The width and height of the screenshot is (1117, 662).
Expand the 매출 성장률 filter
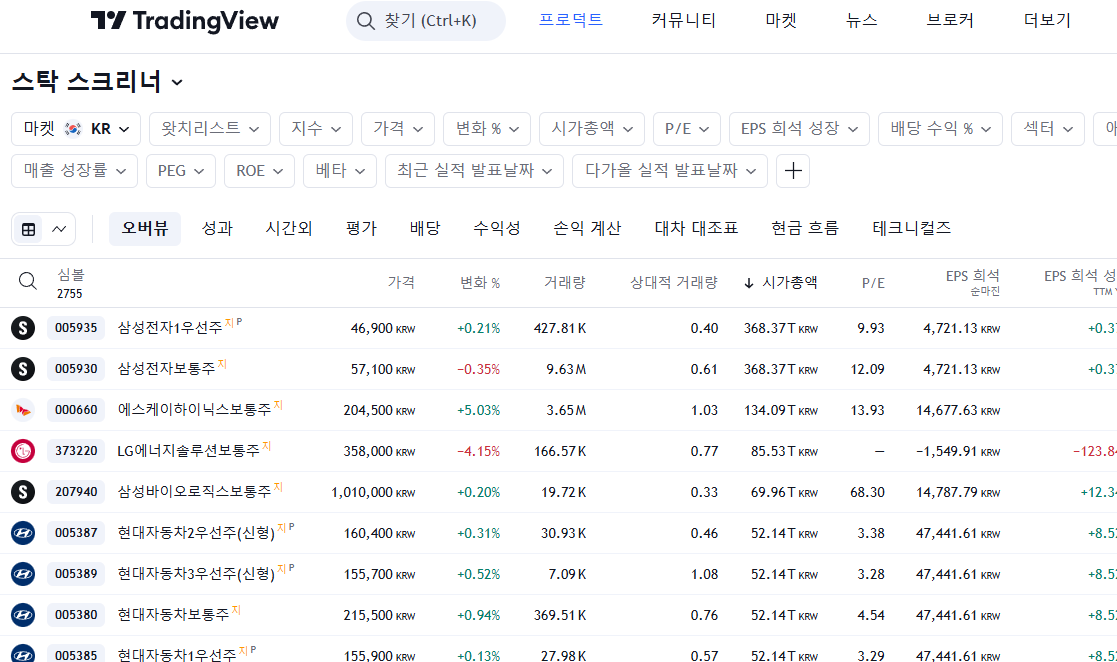click(x=74, y=171)
